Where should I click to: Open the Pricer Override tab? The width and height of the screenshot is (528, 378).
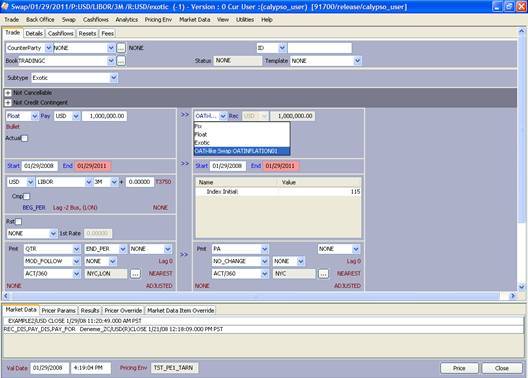pos(123,310)
